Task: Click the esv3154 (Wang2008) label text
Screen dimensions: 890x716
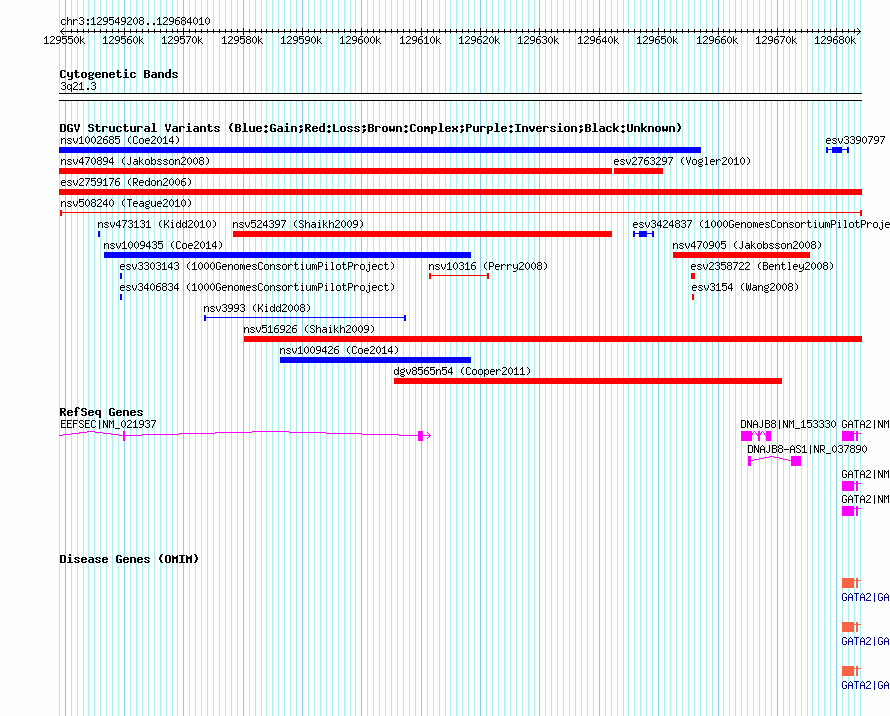Action: point(745,287)
